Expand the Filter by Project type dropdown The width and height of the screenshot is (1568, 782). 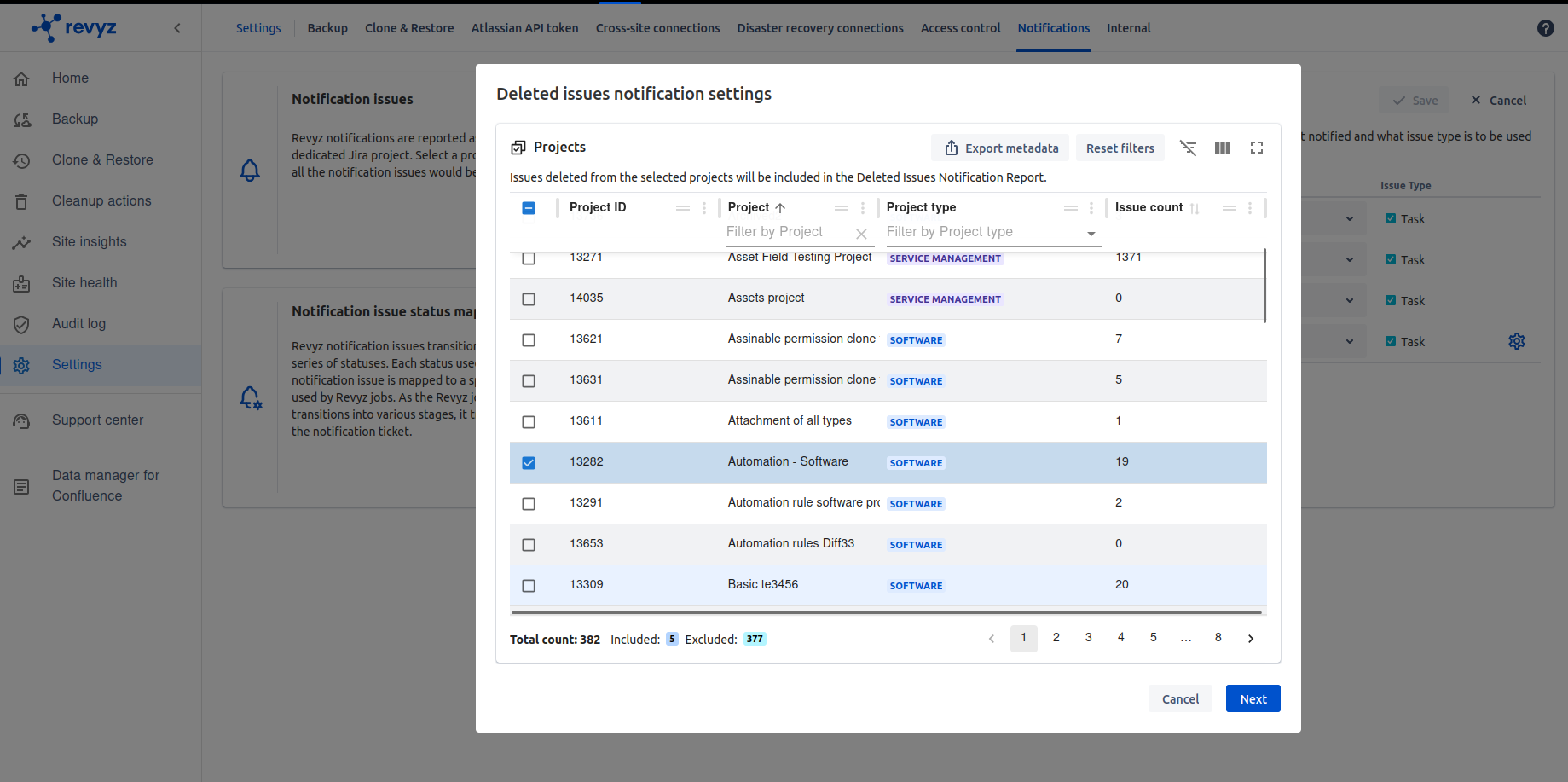tap(1091, 234)
